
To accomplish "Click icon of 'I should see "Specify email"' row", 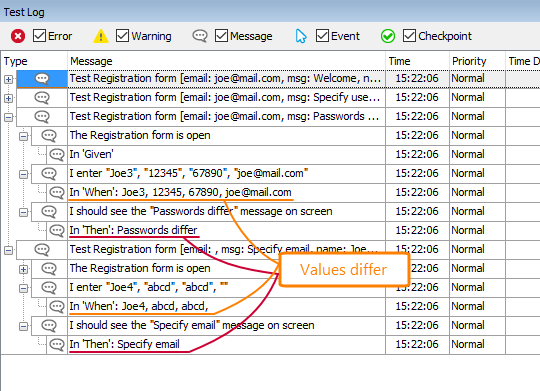I will 49,326.
